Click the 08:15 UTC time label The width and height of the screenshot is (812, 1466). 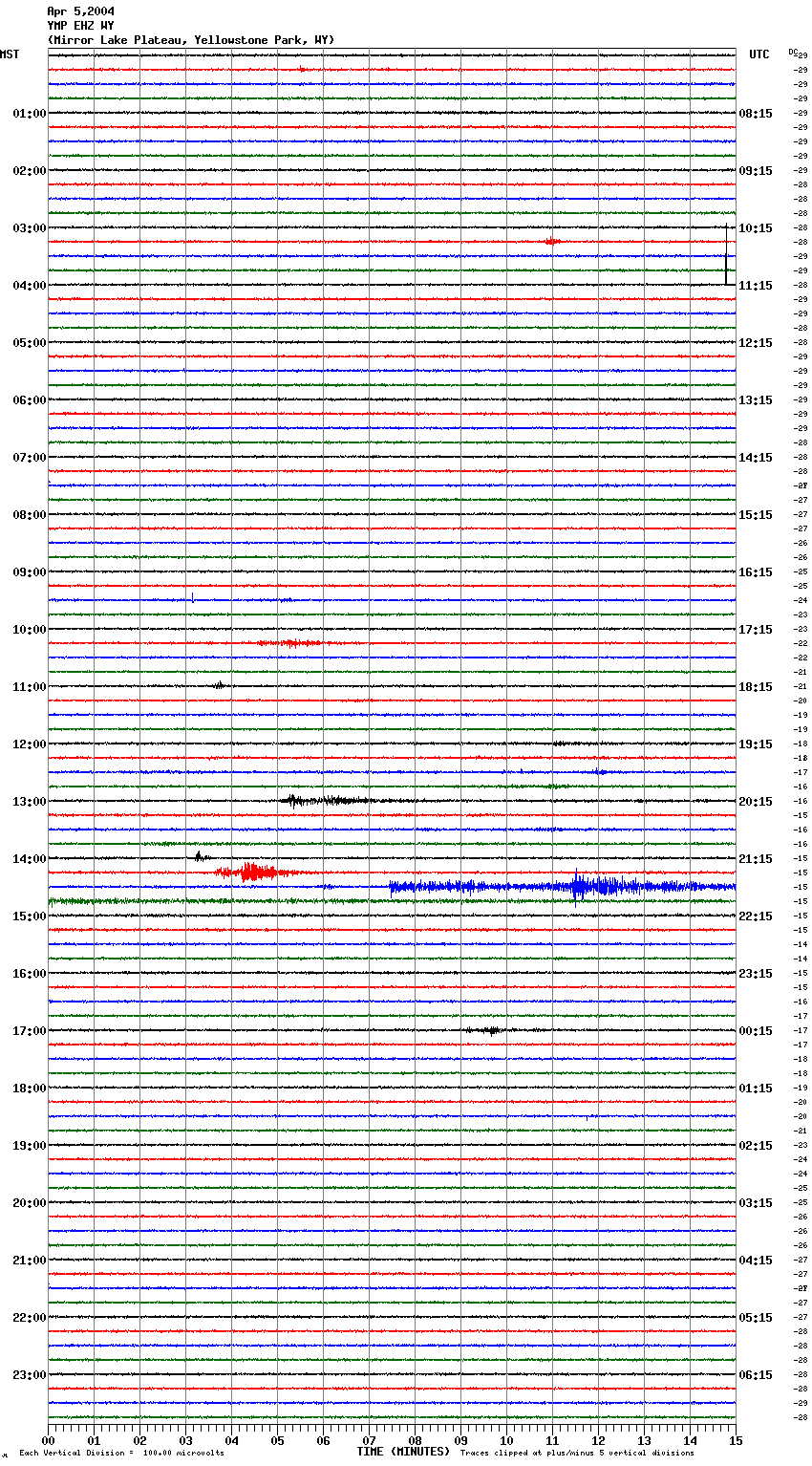click(x=756, y=114)
